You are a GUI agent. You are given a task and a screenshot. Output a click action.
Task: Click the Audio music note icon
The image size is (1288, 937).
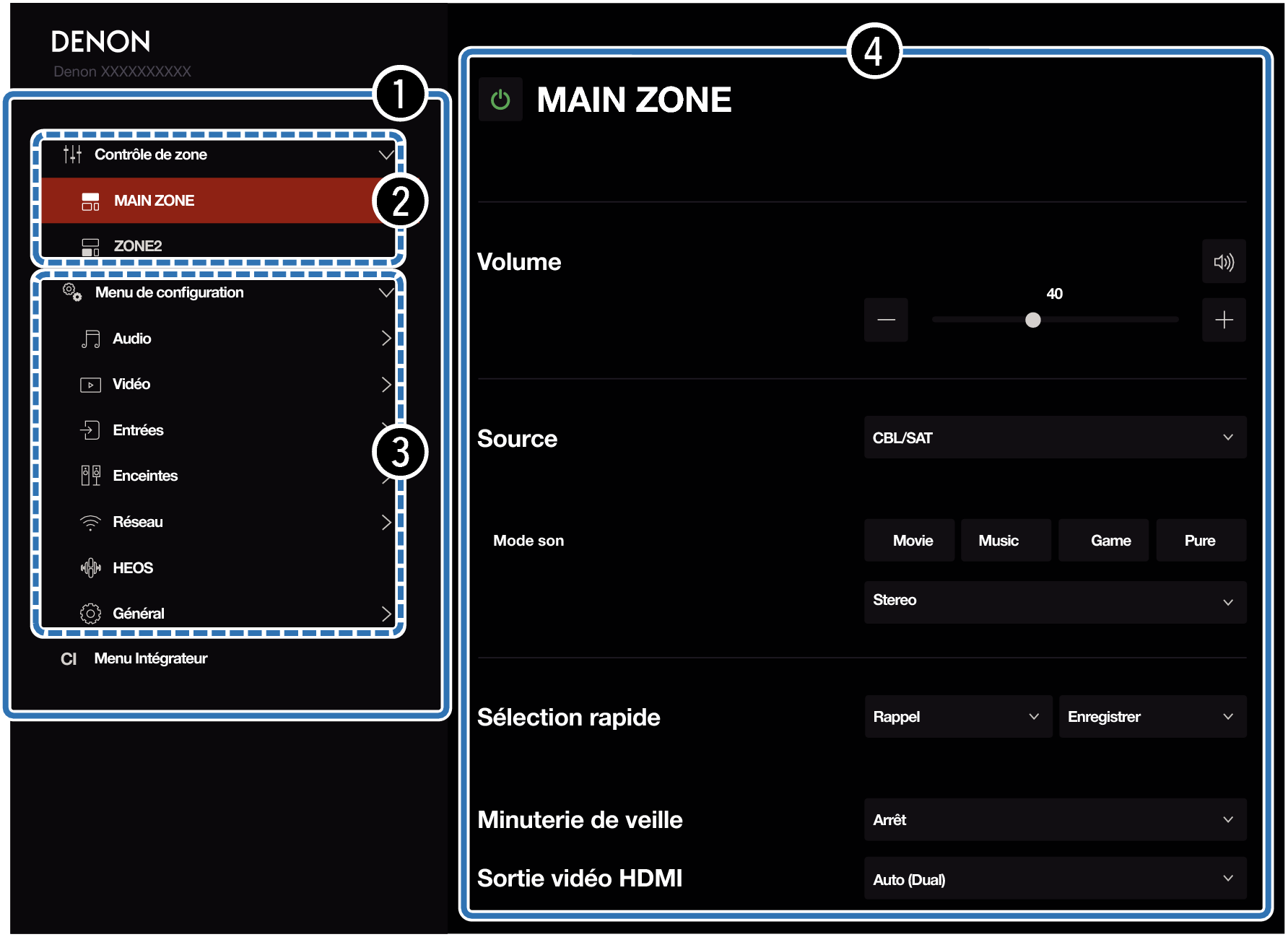[90, 339]
